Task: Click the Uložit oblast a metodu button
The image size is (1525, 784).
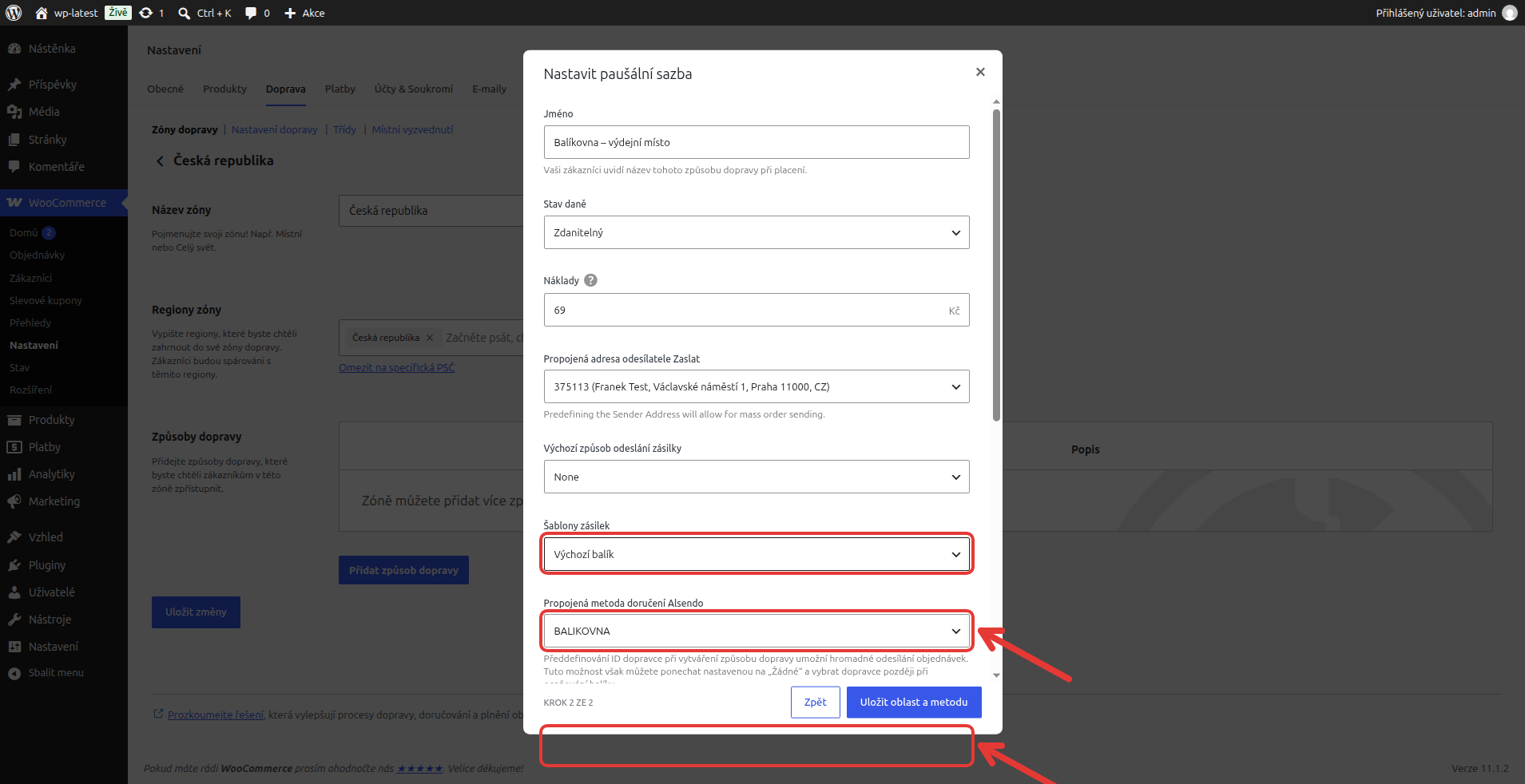Action: coord(914,703)
